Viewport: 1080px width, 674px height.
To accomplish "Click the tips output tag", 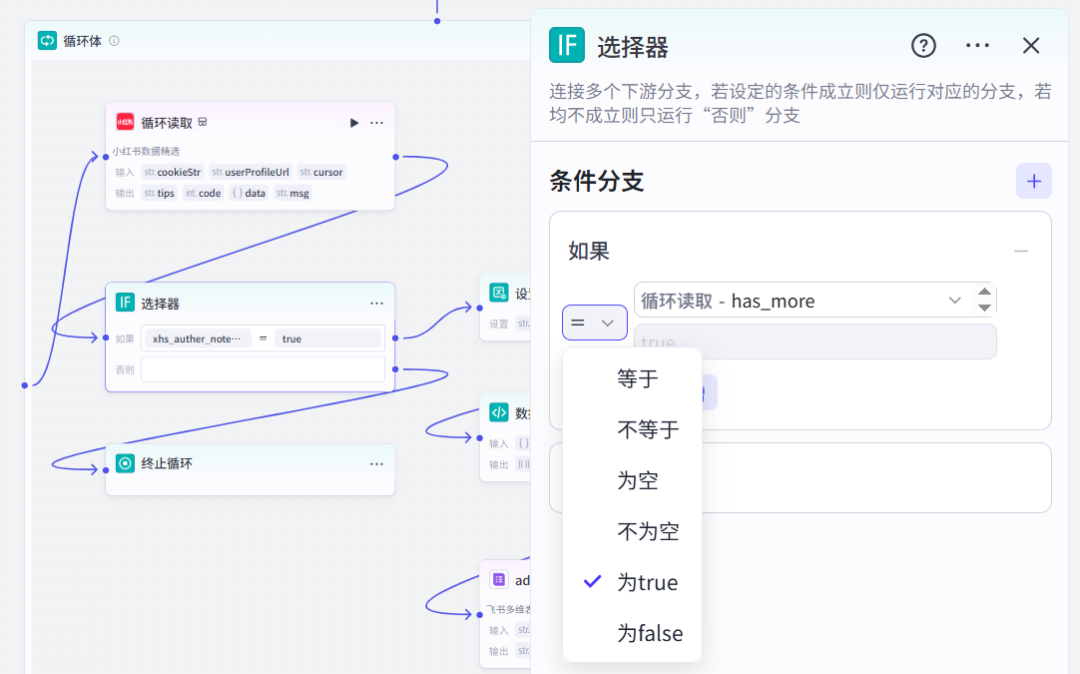I will pos(159,193).
